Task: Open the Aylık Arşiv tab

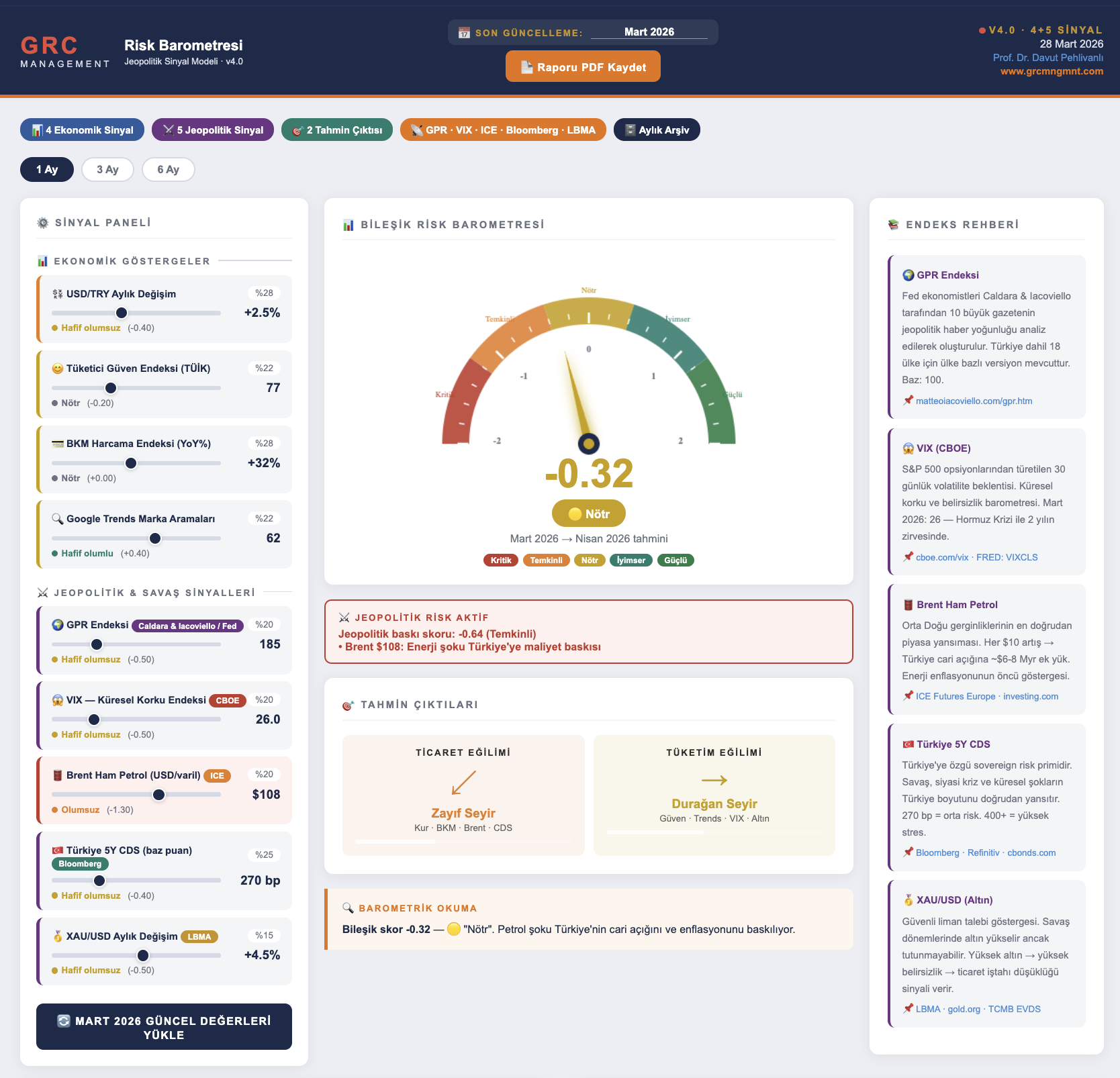Action: pos(656,130)
